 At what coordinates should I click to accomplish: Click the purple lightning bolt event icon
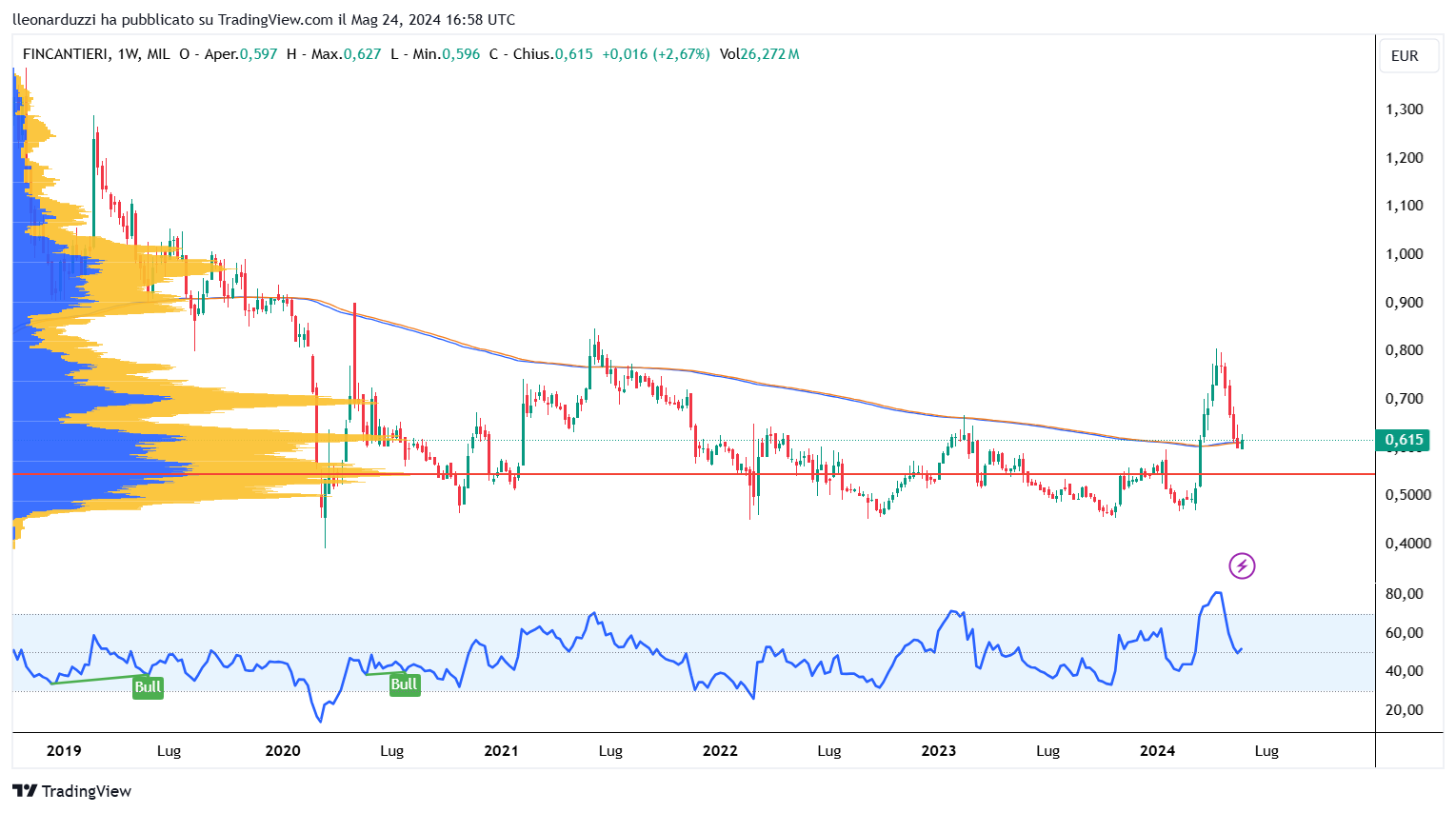click(1242, 566)
